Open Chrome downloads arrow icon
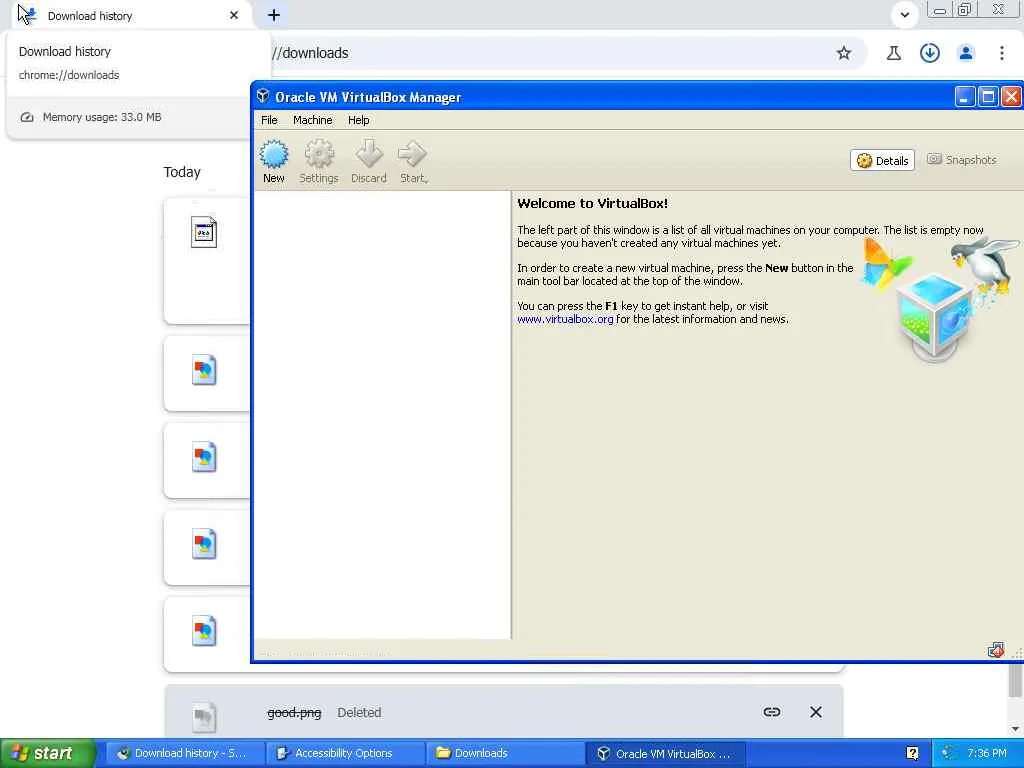Viewport: 1024px width, 768px height. [x=929, y=53]
